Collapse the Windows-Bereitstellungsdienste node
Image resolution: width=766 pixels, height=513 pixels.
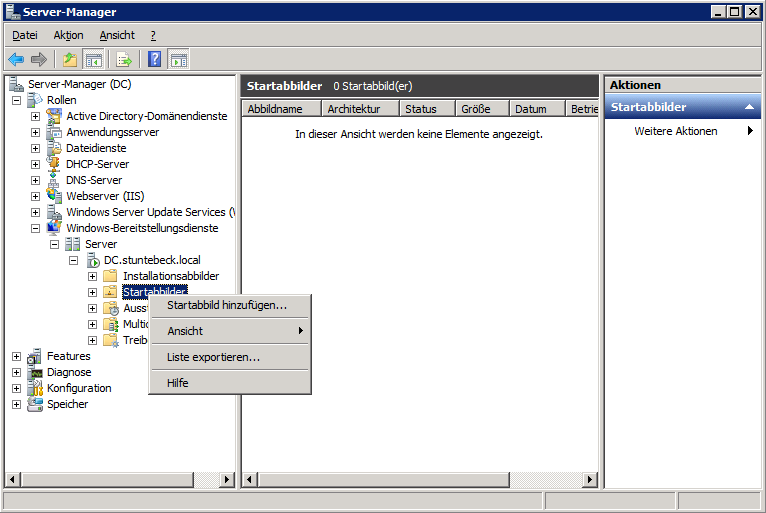tap(35, 228)
